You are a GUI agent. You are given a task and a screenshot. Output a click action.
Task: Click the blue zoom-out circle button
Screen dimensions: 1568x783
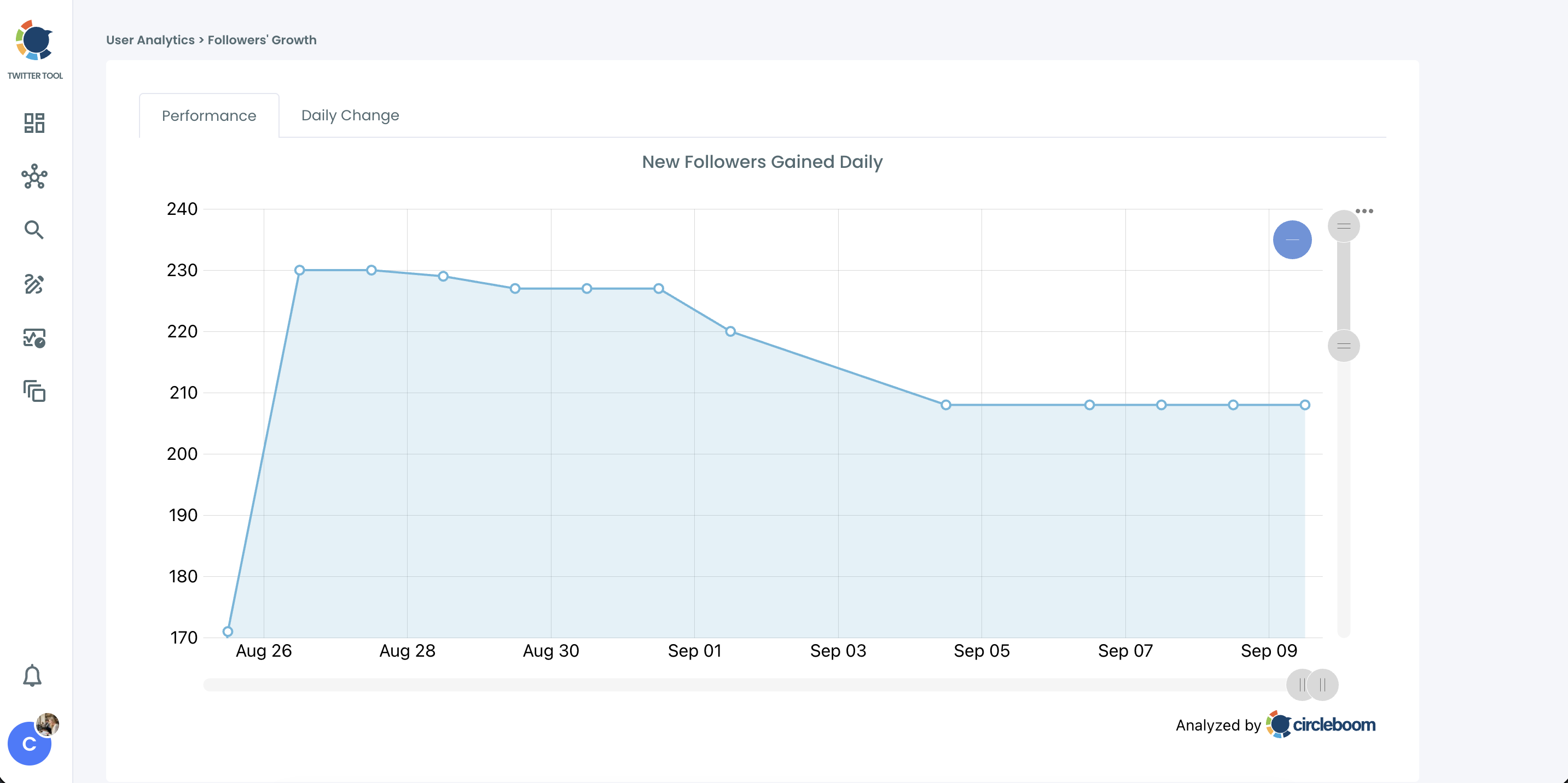(x=1292, y=239)
